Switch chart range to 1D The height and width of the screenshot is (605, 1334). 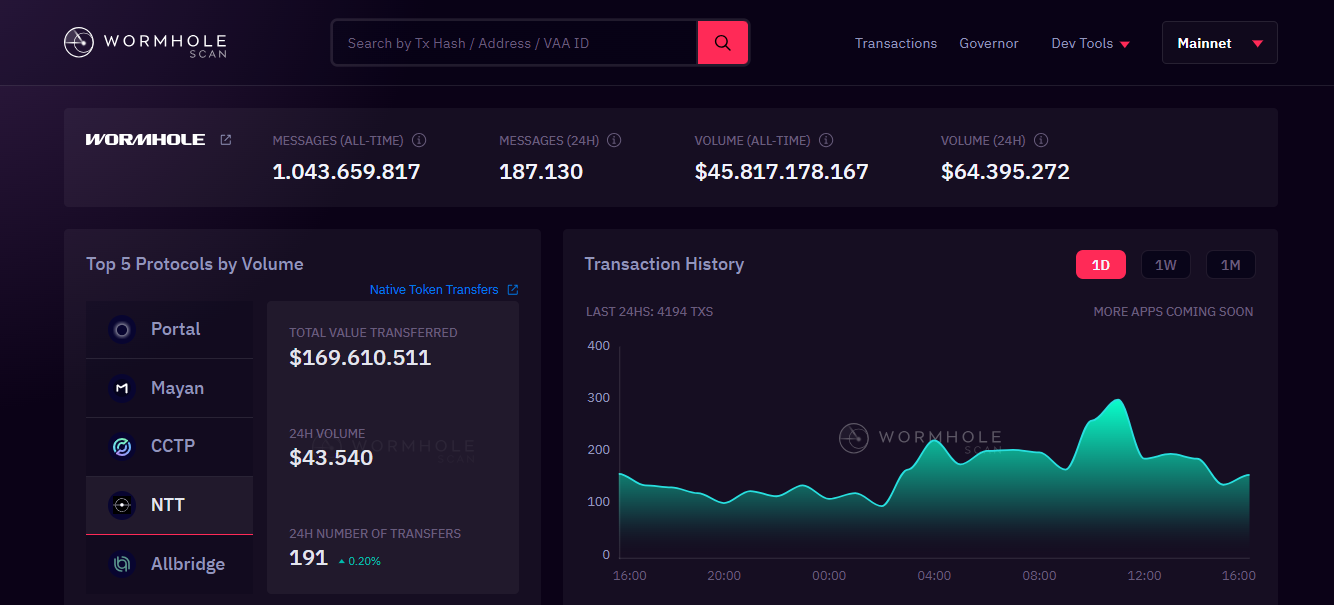coord(1101,265)
